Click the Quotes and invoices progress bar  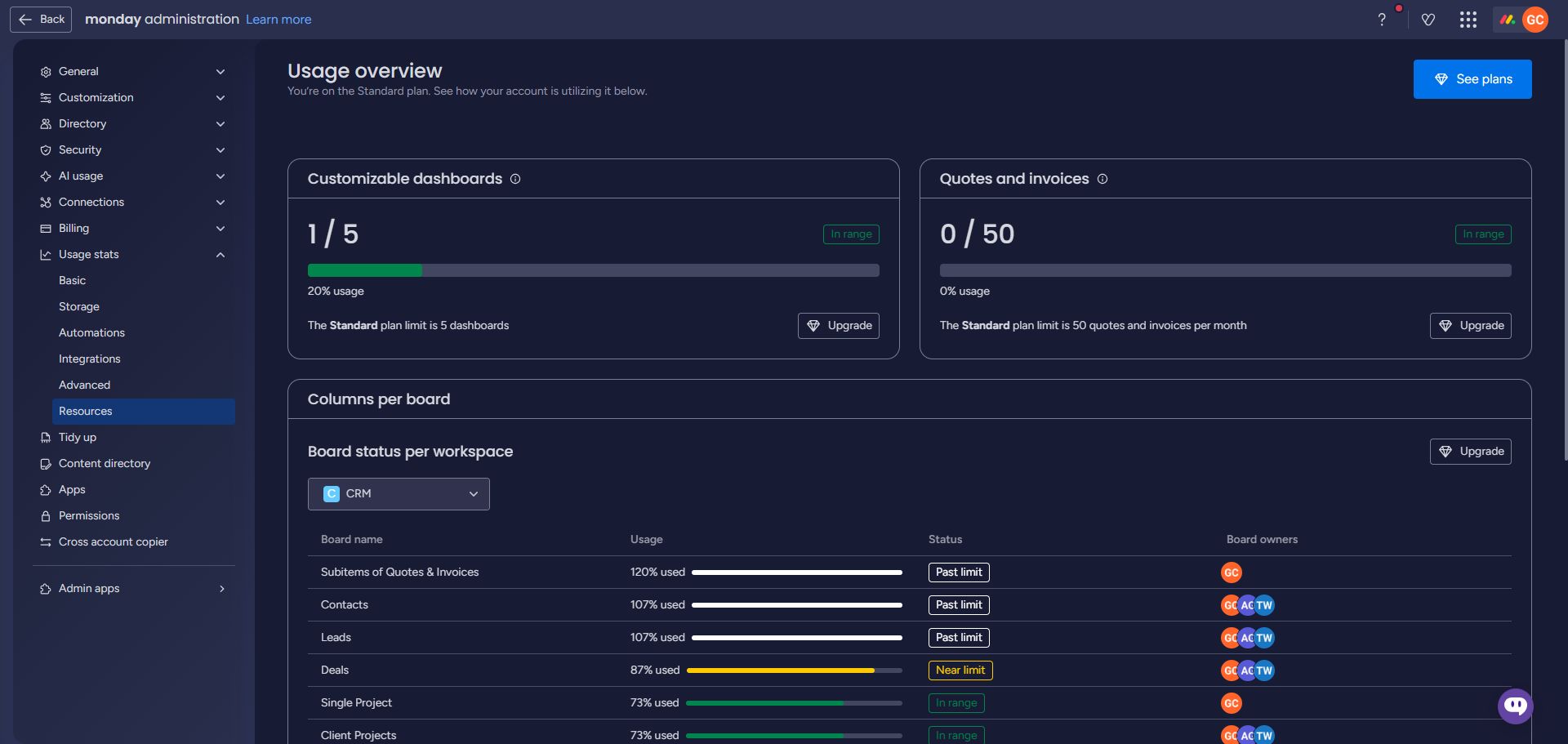(1226, 270)
